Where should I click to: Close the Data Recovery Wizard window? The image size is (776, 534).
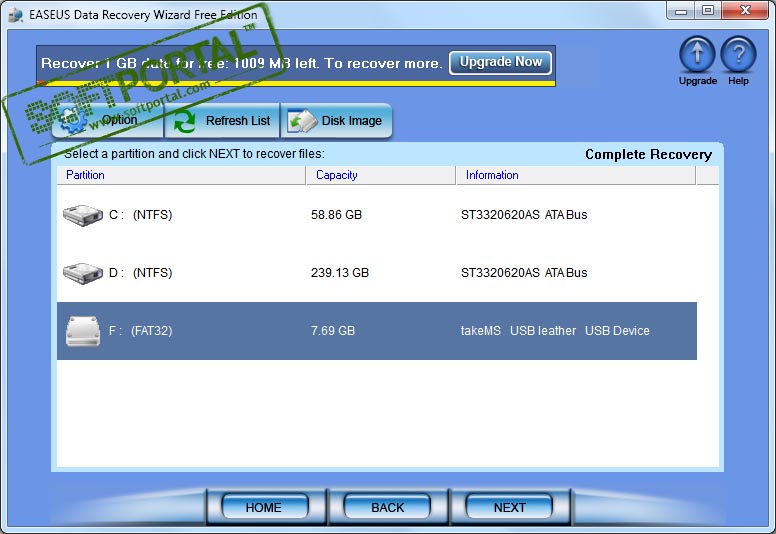coord(745,11)
